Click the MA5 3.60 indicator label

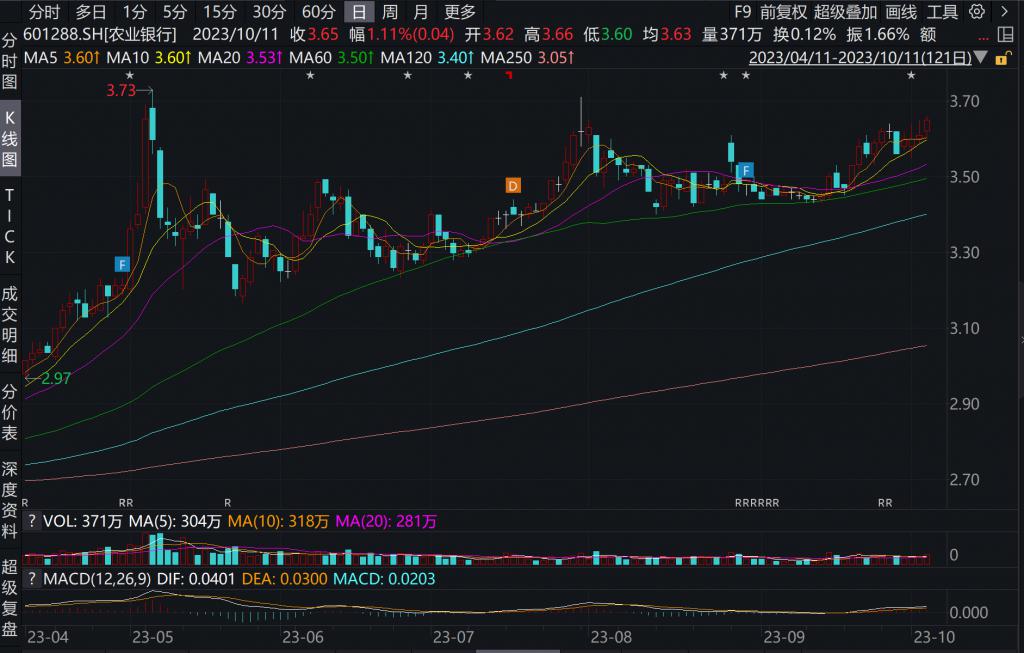(61, 58)
